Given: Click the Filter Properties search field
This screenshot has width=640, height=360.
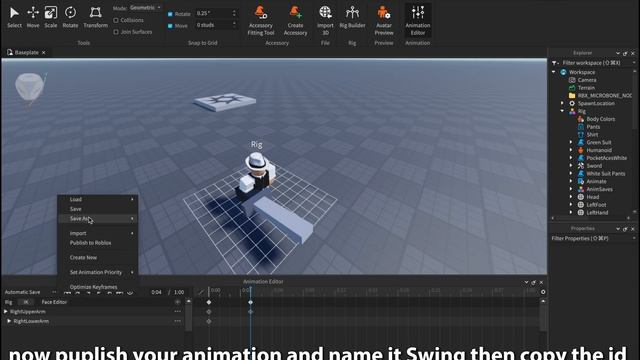Looking at the screenshot, I should point(591,238).
